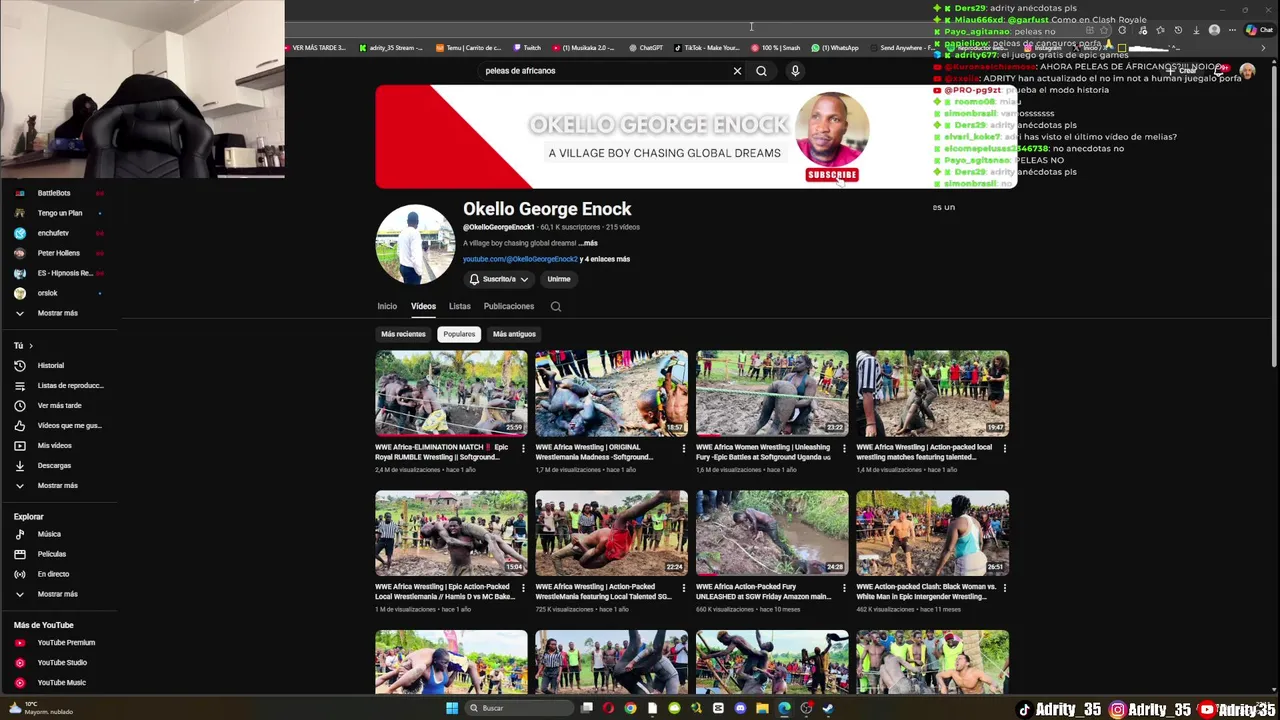Open menu for Black Woman vs White Man video
This screenshot has width=1280, height=720.
click(1004, 587)
